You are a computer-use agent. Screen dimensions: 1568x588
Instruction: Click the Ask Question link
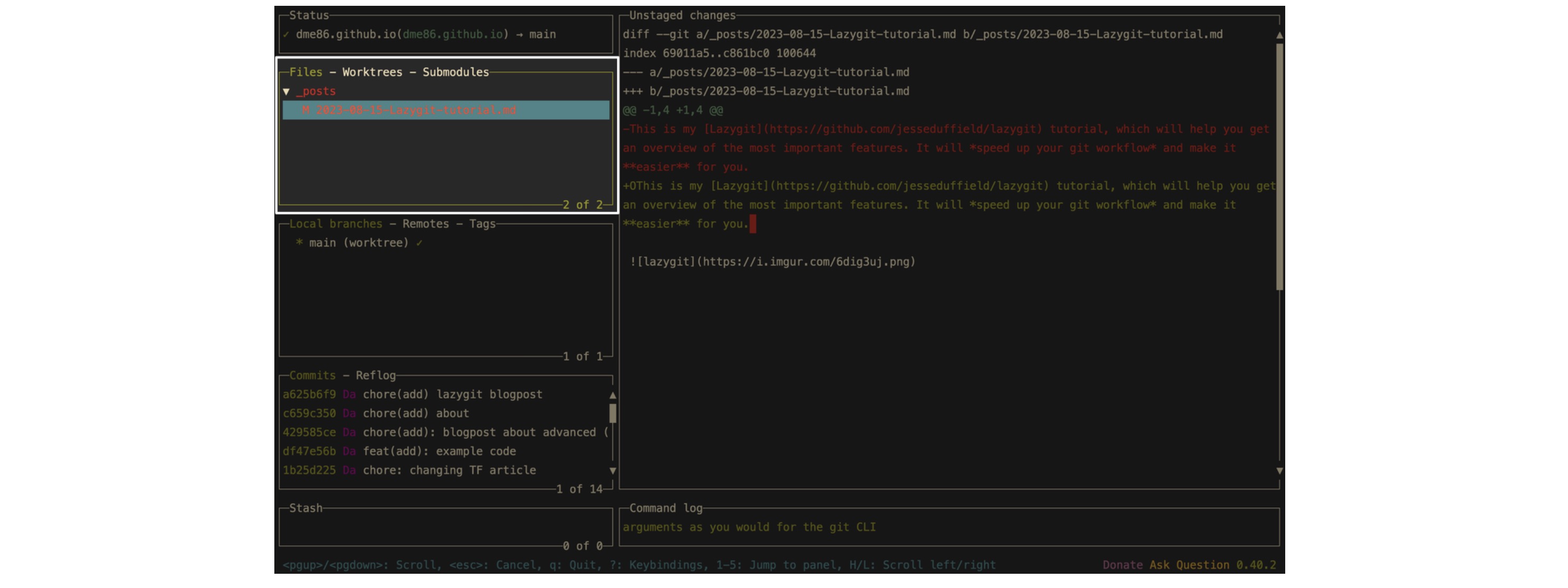tap(1189, 565)
